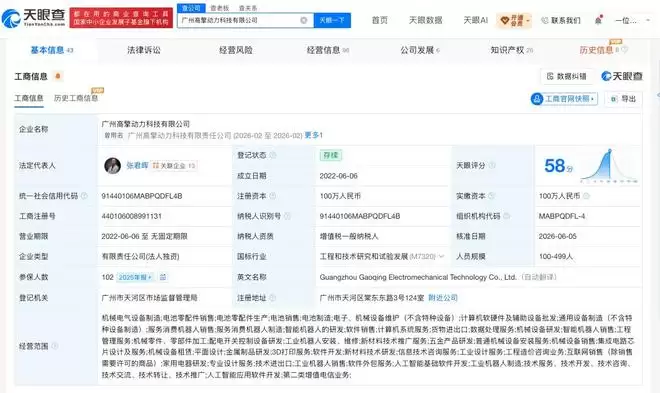The height and width of the screenshot is (393, 660).
Task: Click the help icon beside 实缴资本
Action: click(491, 196)
